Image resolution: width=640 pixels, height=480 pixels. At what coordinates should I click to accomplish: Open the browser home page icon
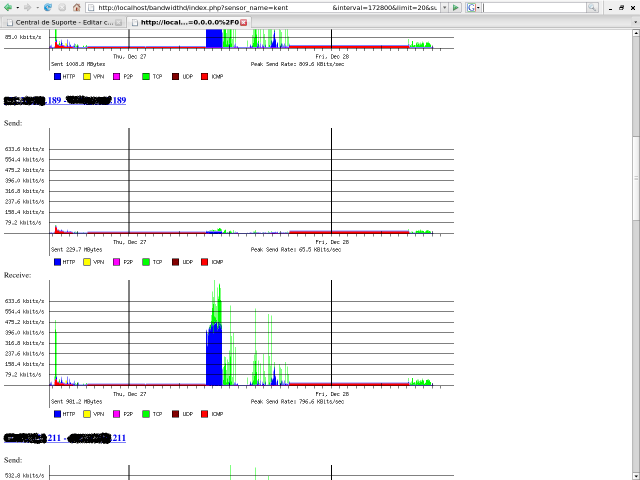pyautogui.click(x=76, y=7)
